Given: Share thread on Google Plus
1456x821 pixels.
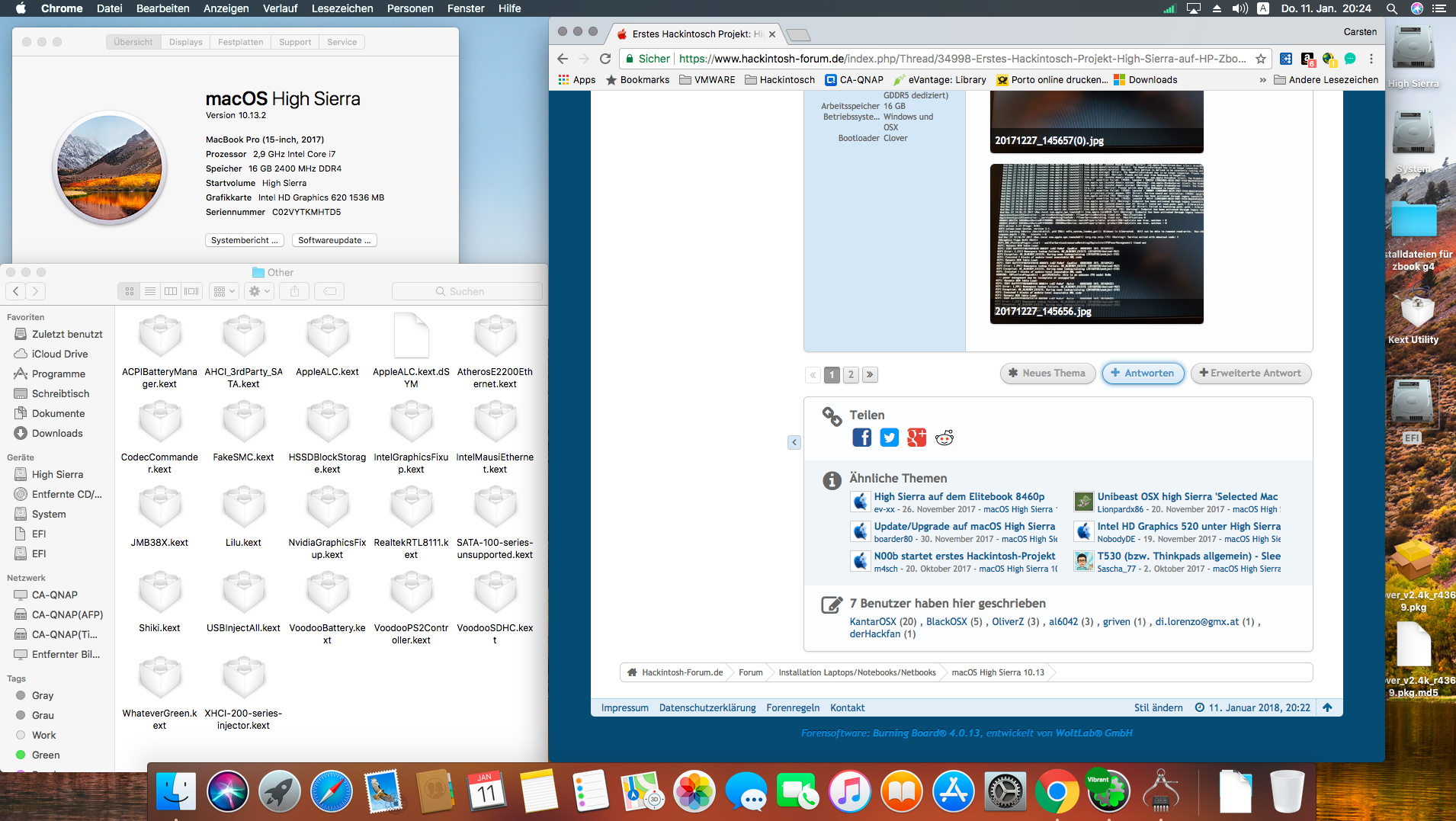Looking at the screenshot, I should (917, 438).
